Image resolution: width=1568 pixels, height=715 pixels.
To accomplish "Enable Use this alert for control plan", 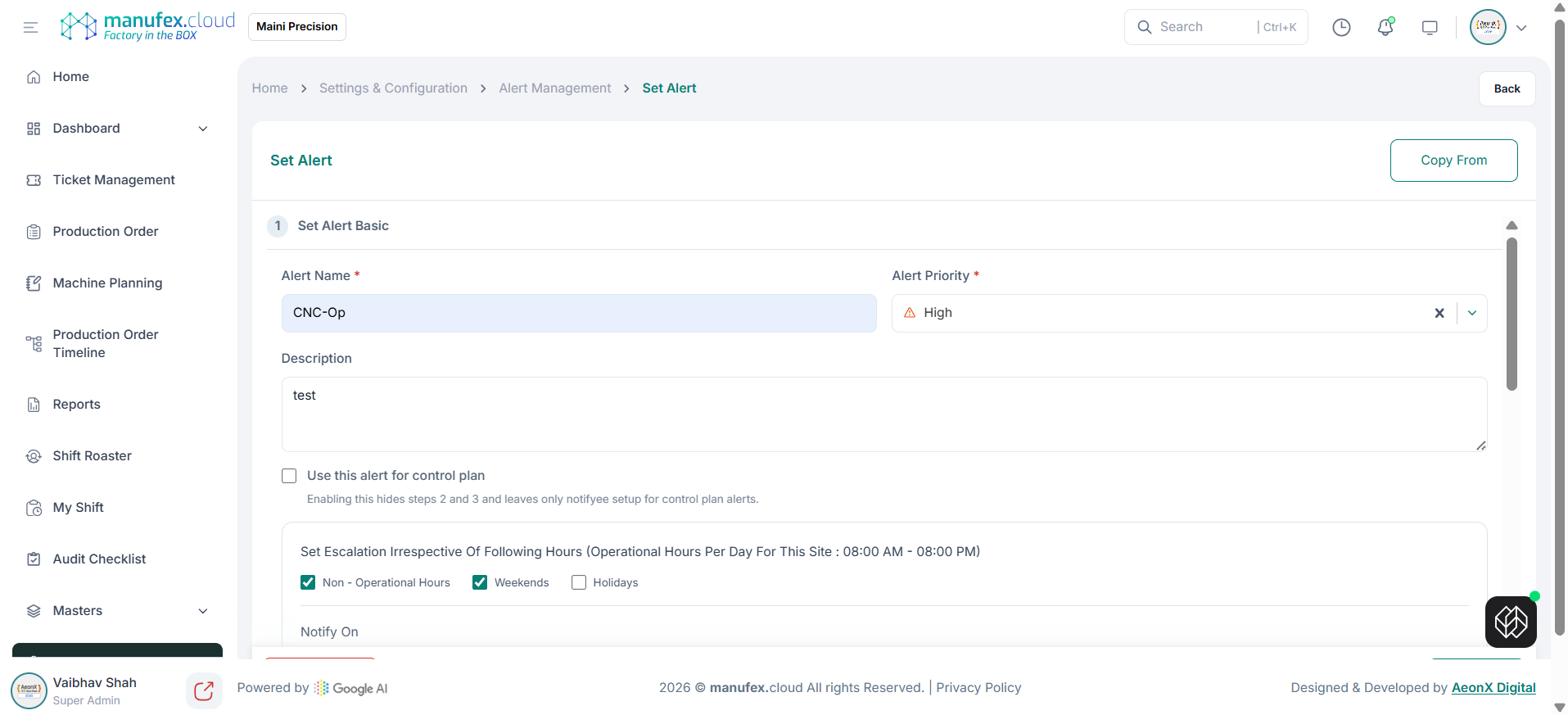I will coord(289,476).
